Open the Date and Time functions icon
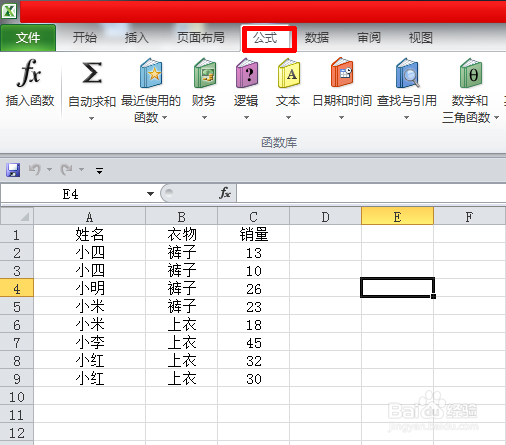Image resolution: width=506 pixels, height=445 pixels. pos(342,73)
